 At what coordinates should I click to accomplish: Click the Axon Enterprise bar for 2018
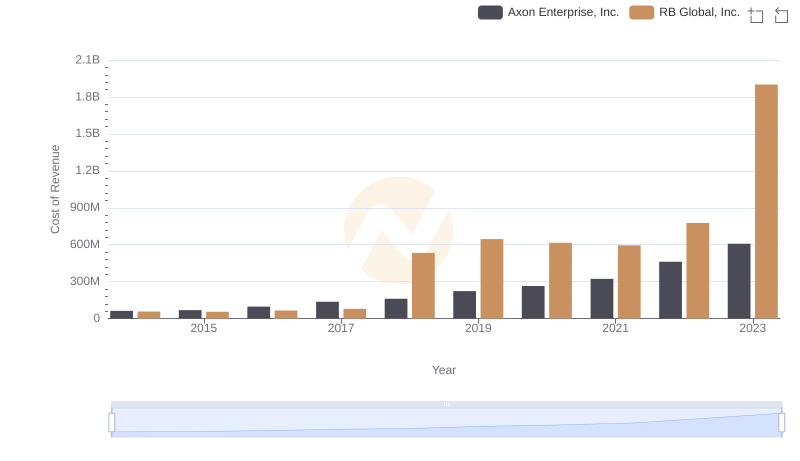click(396, 309)
